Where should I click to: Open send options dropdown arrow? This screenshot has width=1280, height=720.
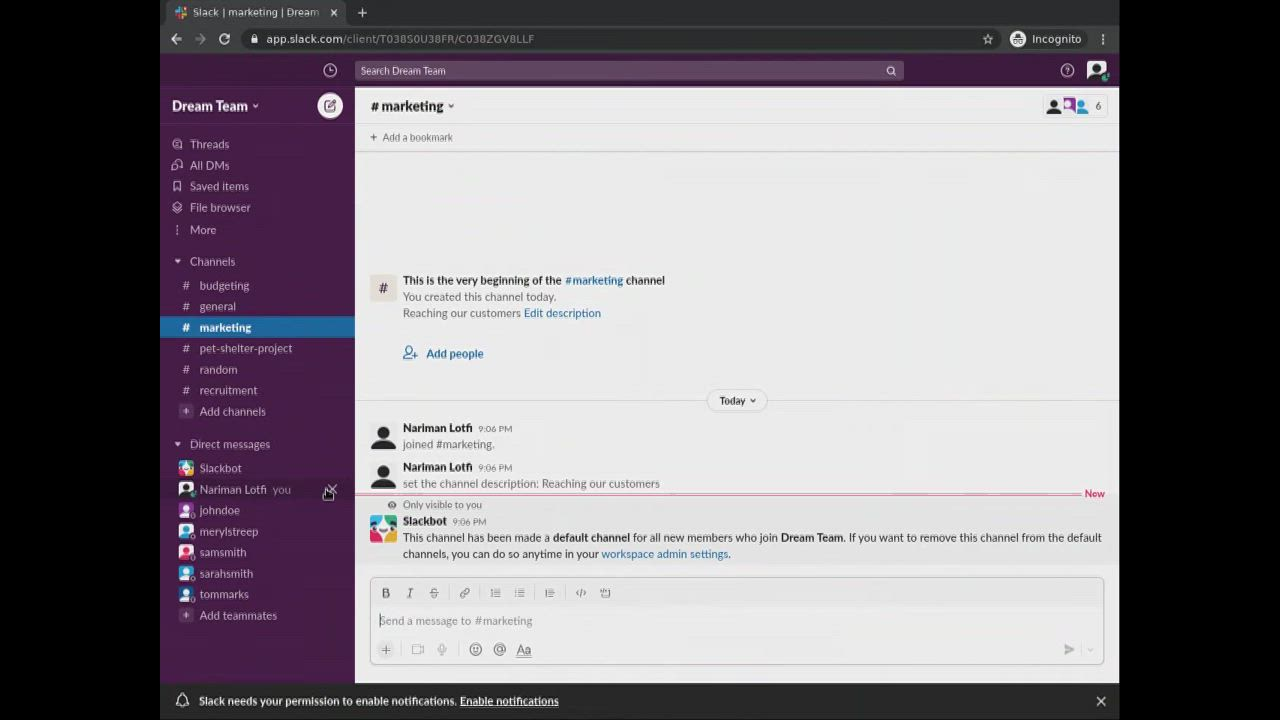tap(1089, 650)
